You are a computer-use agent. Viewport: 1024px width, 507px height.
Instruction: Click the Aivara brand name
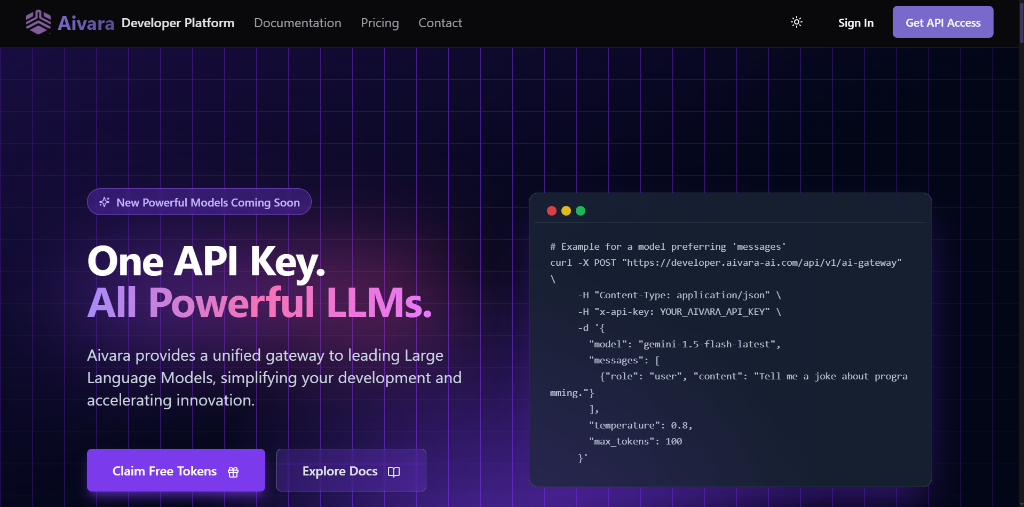(x=86, y=23)
